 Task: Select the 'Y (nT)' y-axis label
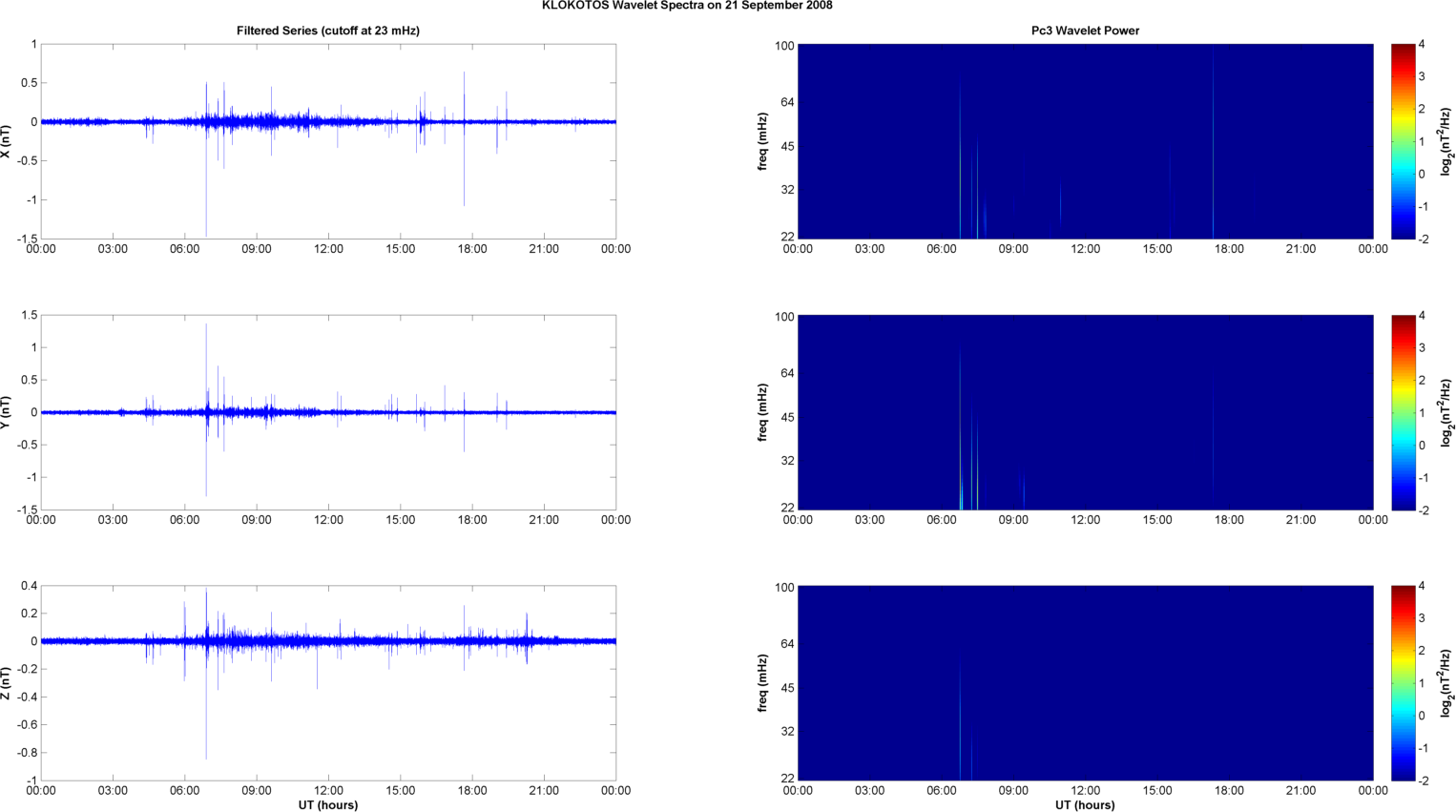[6, 412]
